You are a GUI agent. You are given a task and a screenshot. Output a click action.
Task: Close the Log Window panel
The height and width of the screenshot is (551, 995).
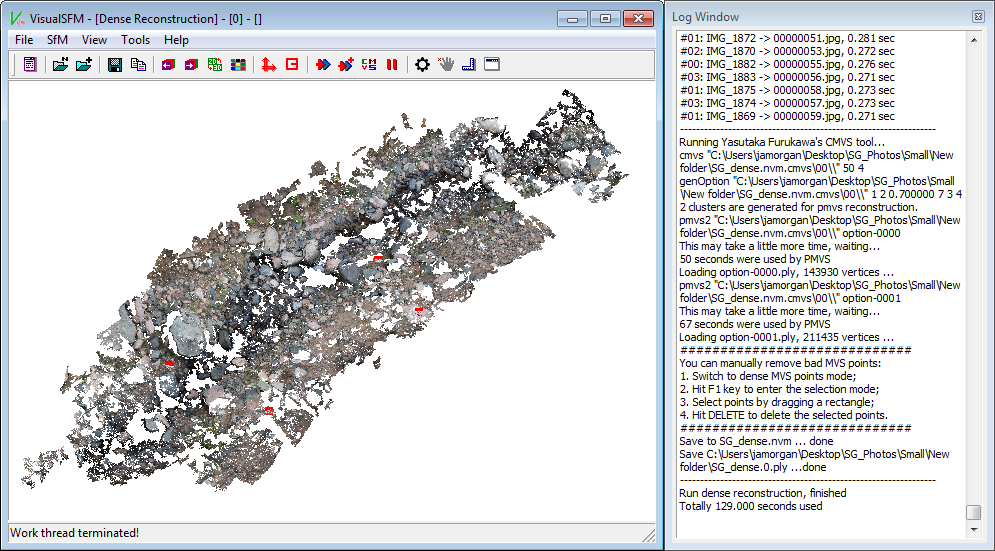click(977, 17)
